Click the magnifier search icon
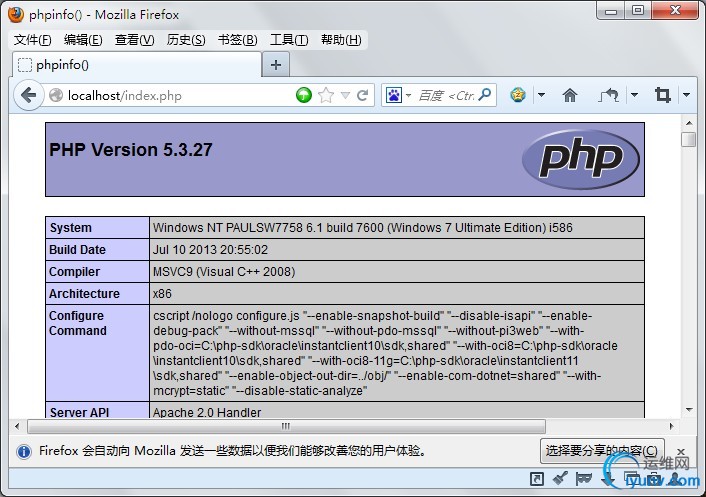The width and height of the screenshot is (706, 497). [x=485, y=95]
